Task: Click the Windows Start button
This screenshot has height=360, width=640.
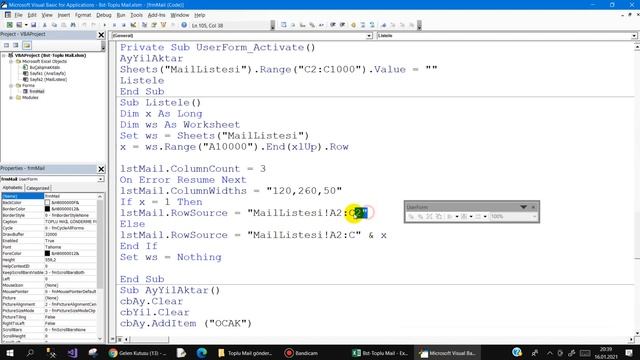Action: (x=9, y=353)
